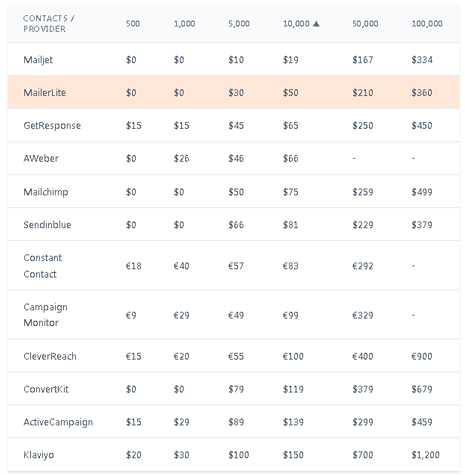
Task: Click the sort arrow beside 10,000
Action: (316, 24)
